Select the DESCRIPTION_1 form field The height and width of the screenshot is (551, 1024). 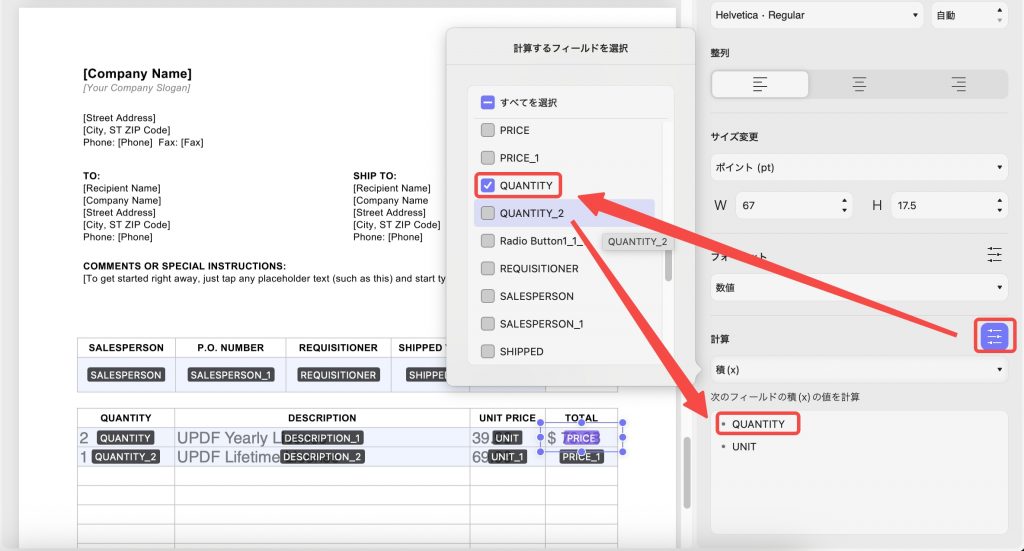[x=322, y=438]
